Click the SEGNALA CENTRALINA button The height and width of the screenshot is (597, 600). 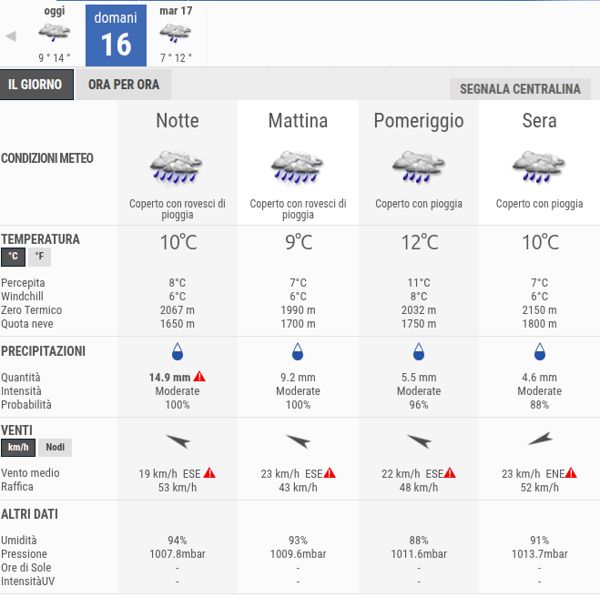coord(520,89)
